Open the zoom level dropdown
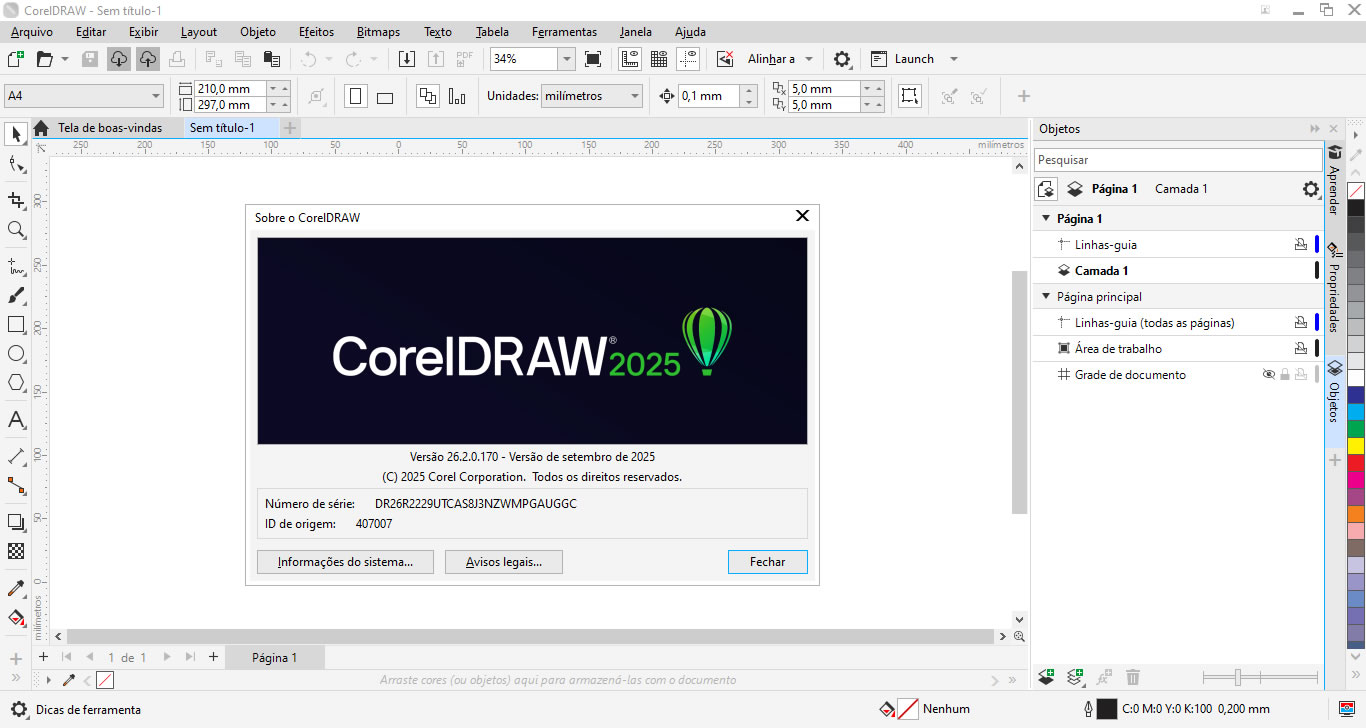This screenshot has width=1366, height=728. [566, 59]
